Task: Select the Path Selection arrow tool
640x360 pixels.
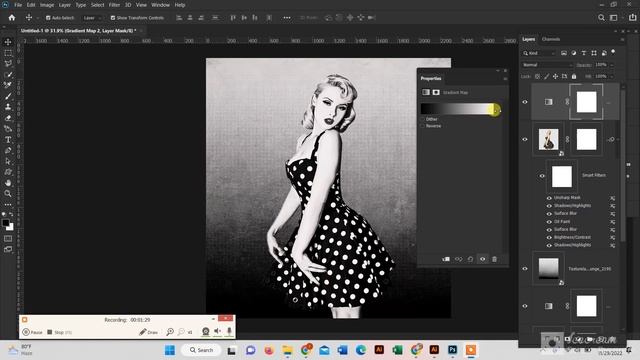Action: 8,161
